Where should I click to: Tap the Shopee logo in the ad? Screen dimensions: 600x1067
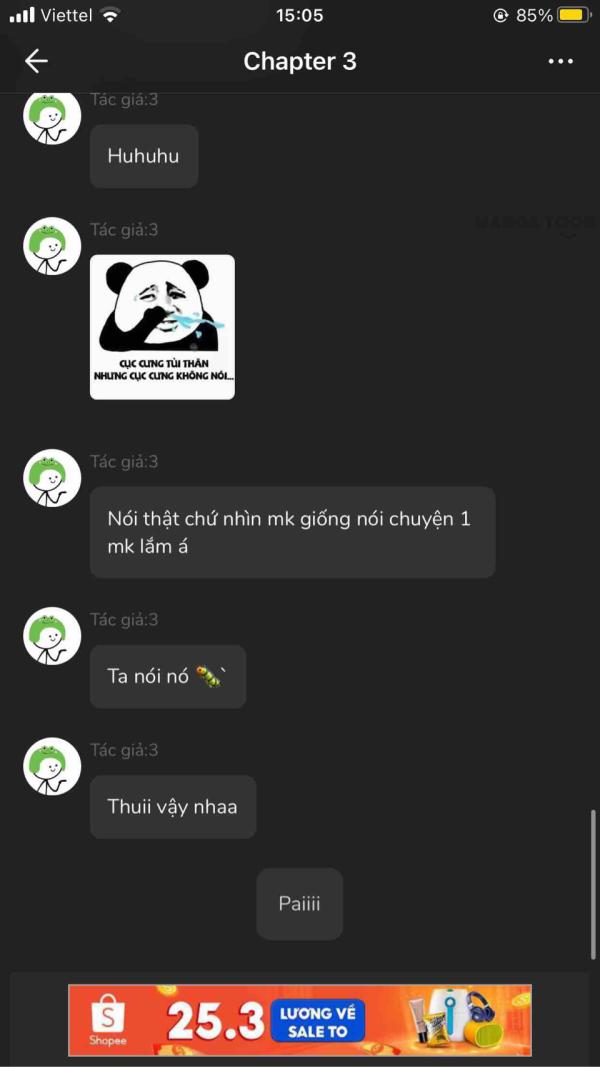click(107, 1020)
